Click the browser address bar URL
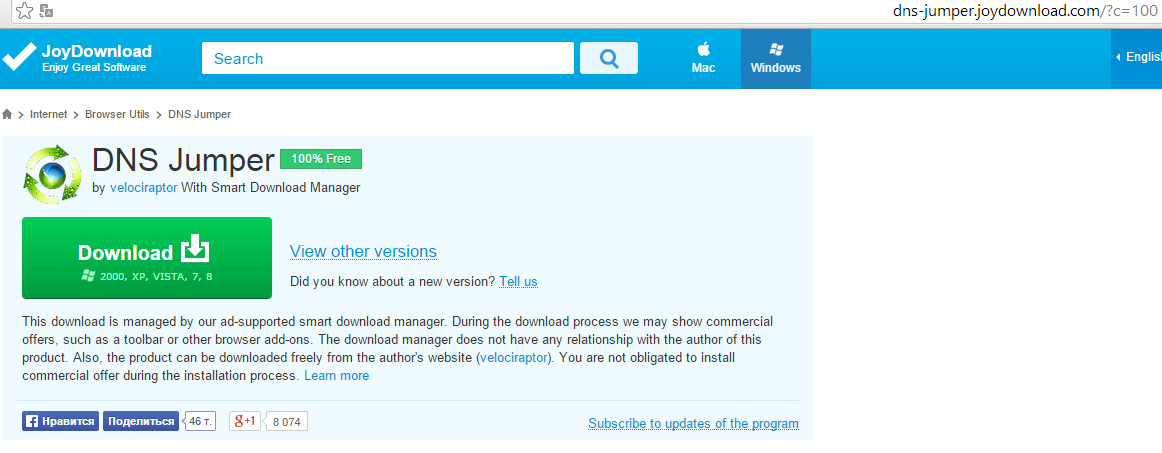The height and width of the screenshot is (453, 1162). (x=1027, y=11)
